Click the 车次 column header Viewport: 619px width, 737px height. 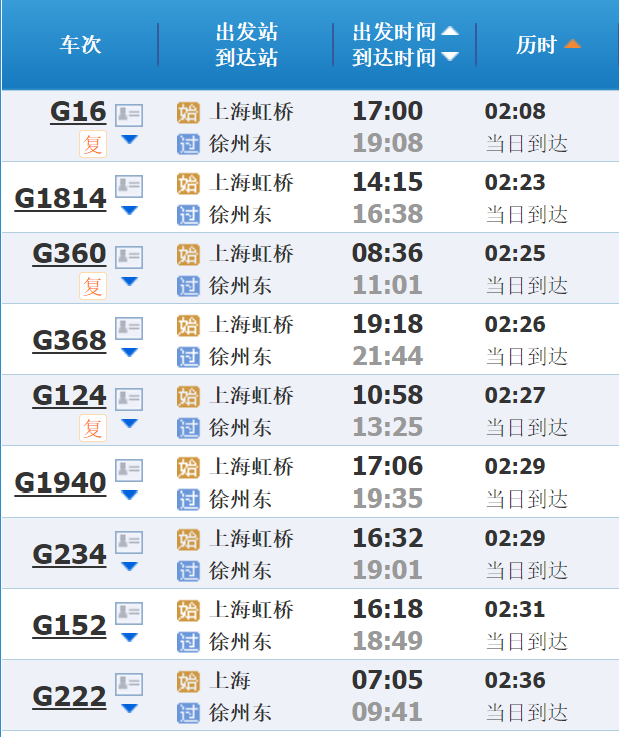click(x=80, y=45)
